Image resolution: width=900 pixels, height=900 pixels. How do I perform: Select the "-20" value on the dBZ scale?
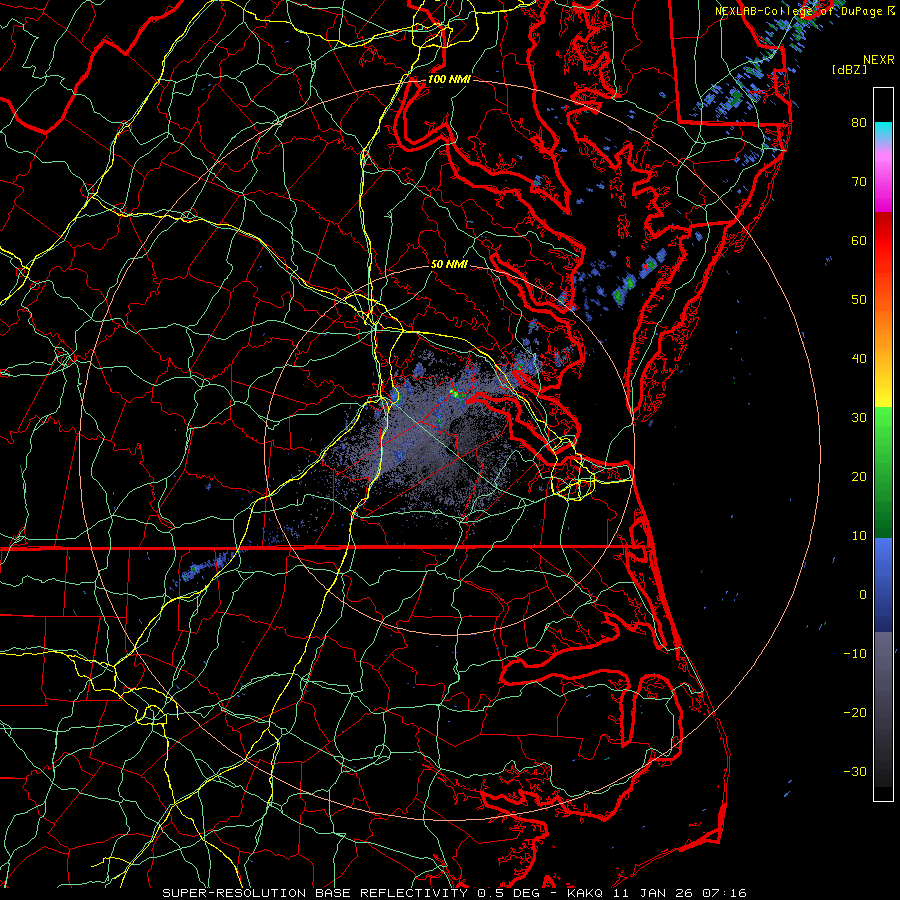point(855,712)
